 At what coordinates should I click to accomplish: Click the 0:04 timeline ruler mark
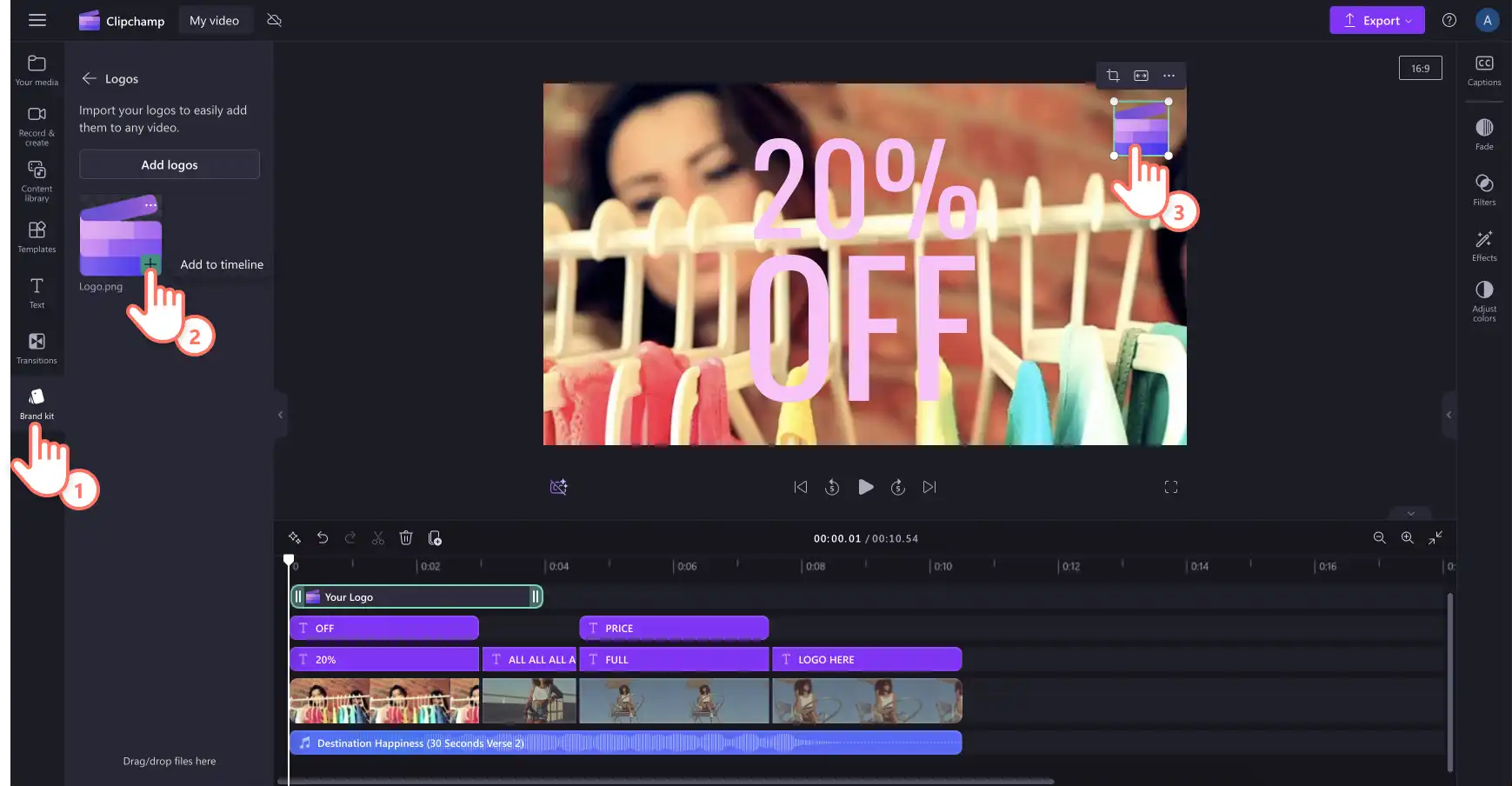coord(559,566)
